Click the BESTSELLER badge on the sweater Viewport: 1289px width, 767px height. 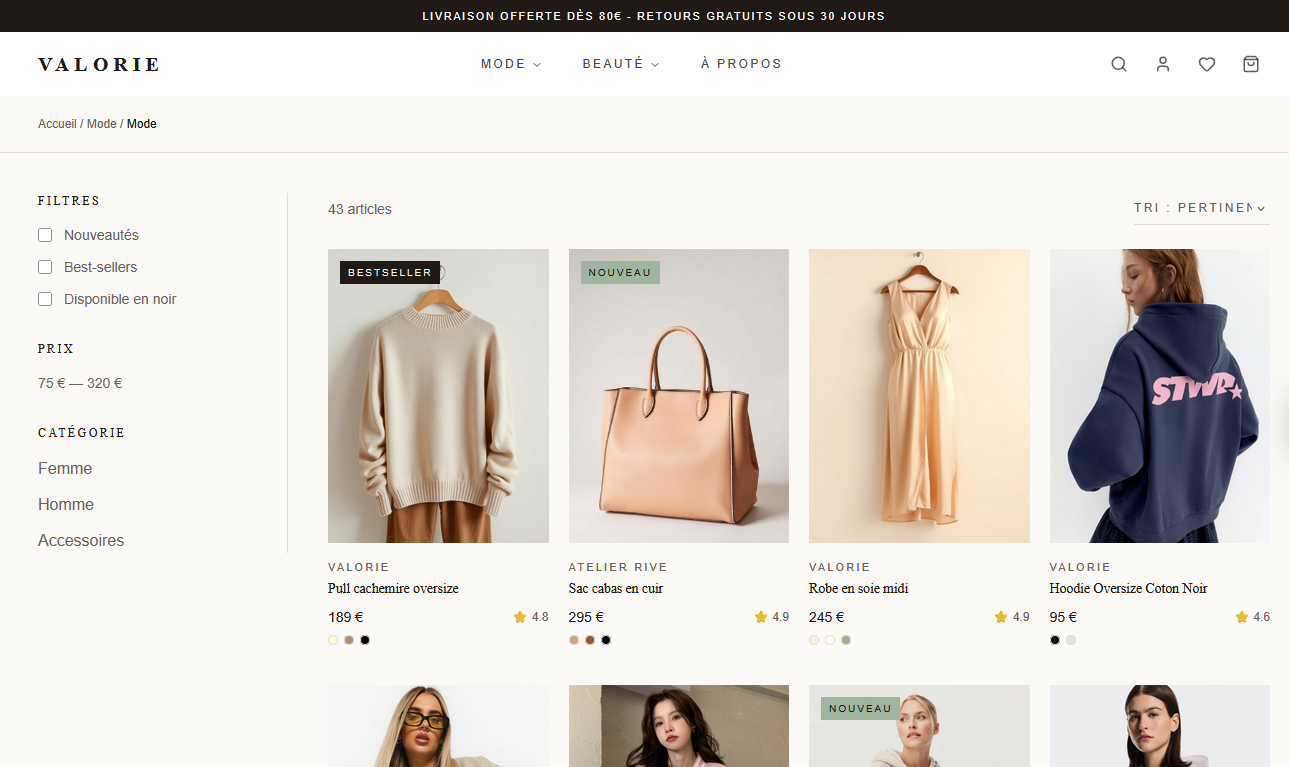390,272
